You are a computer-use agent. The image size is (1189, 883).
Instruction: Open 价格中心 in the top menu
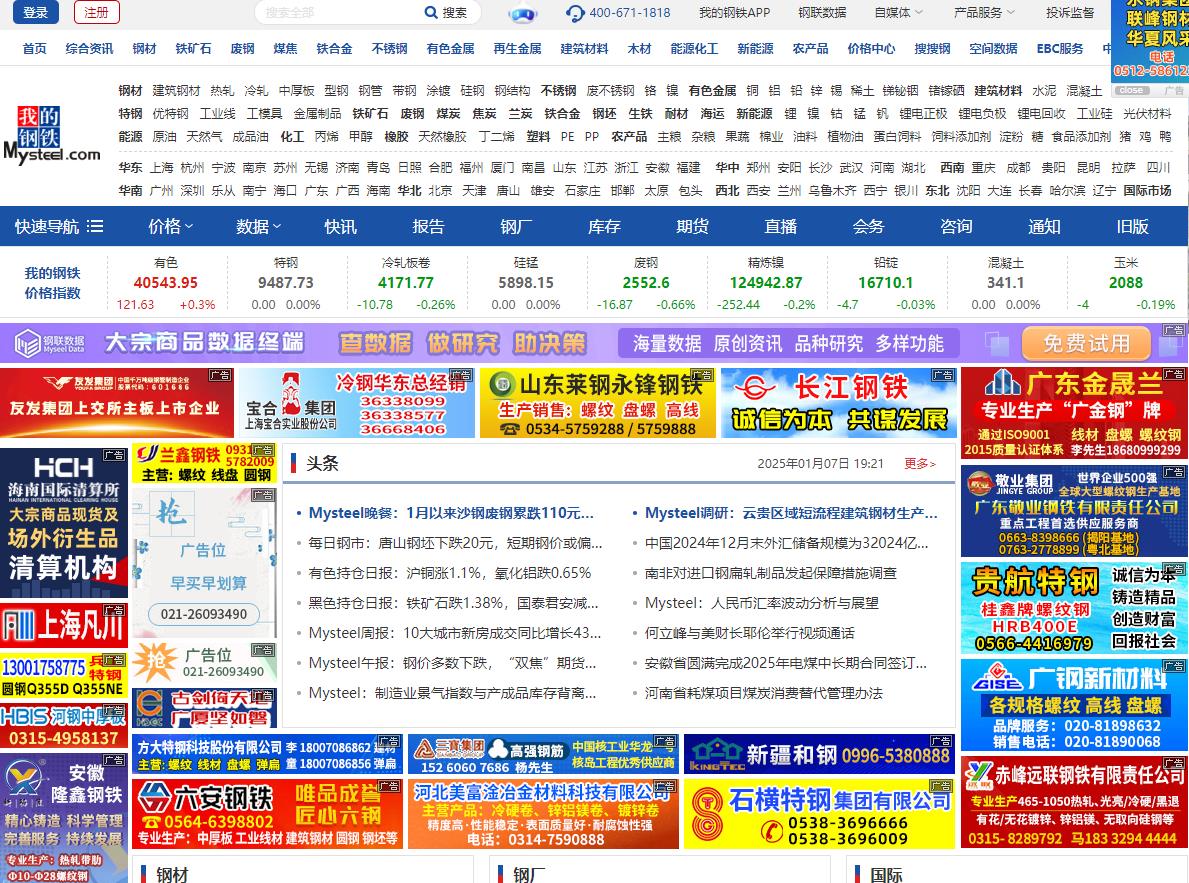pos(871,49)
